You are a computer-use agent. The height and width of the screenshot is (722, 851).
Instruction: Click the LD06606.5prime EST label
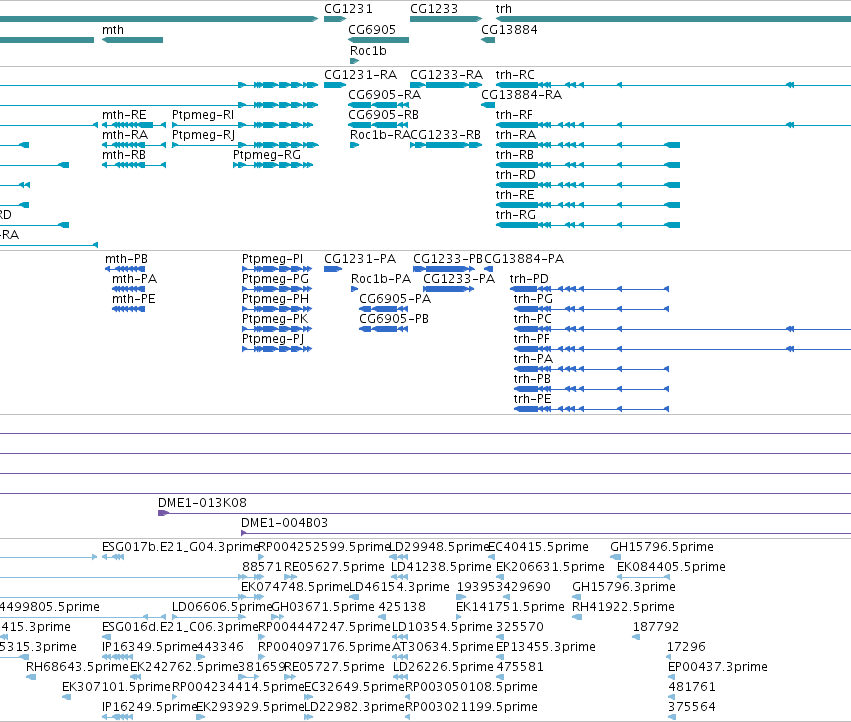pyautogui.click(x=221, y=607)
